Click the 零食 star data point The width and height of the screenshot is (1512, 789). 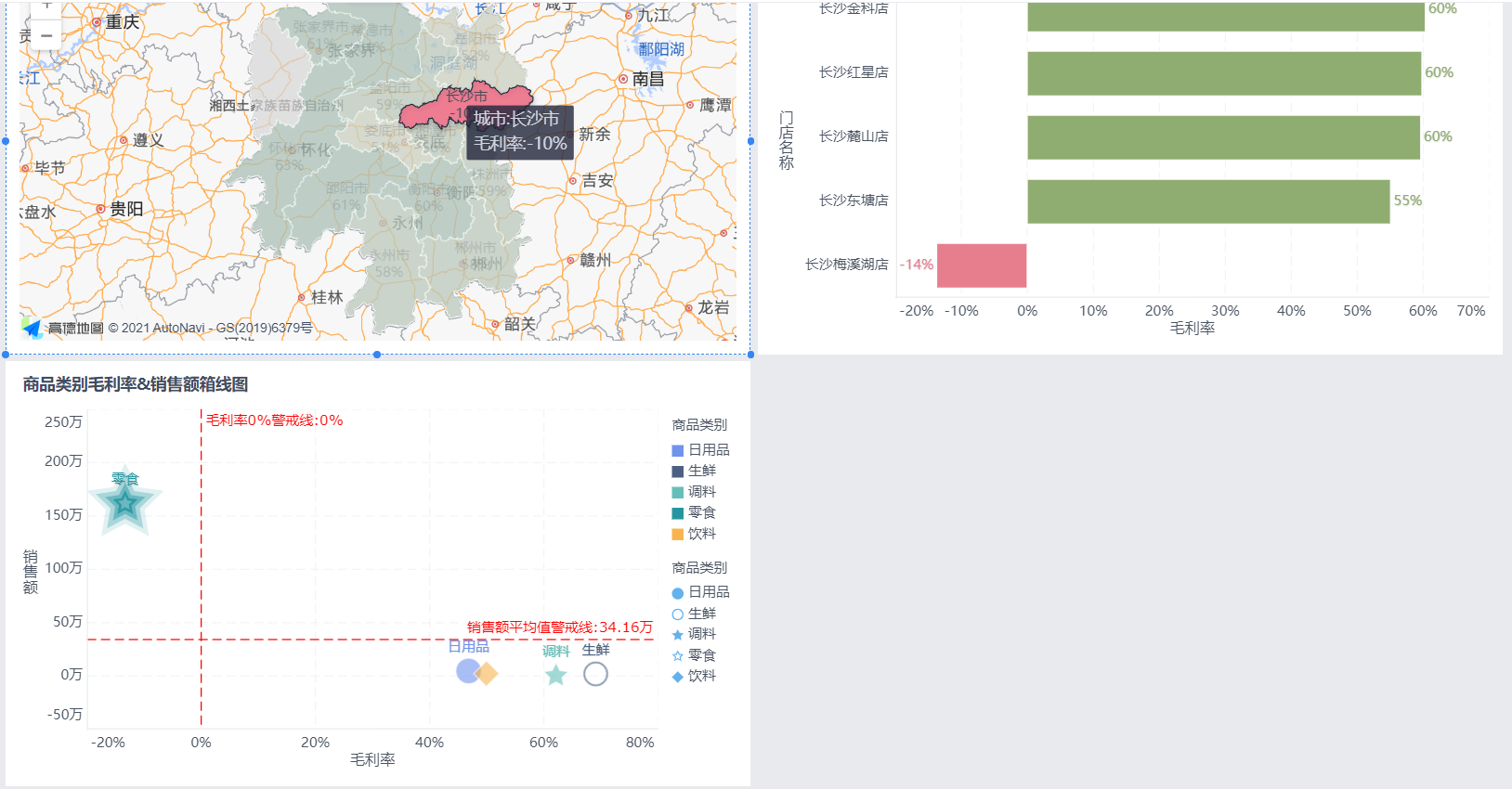coord(124,503)
